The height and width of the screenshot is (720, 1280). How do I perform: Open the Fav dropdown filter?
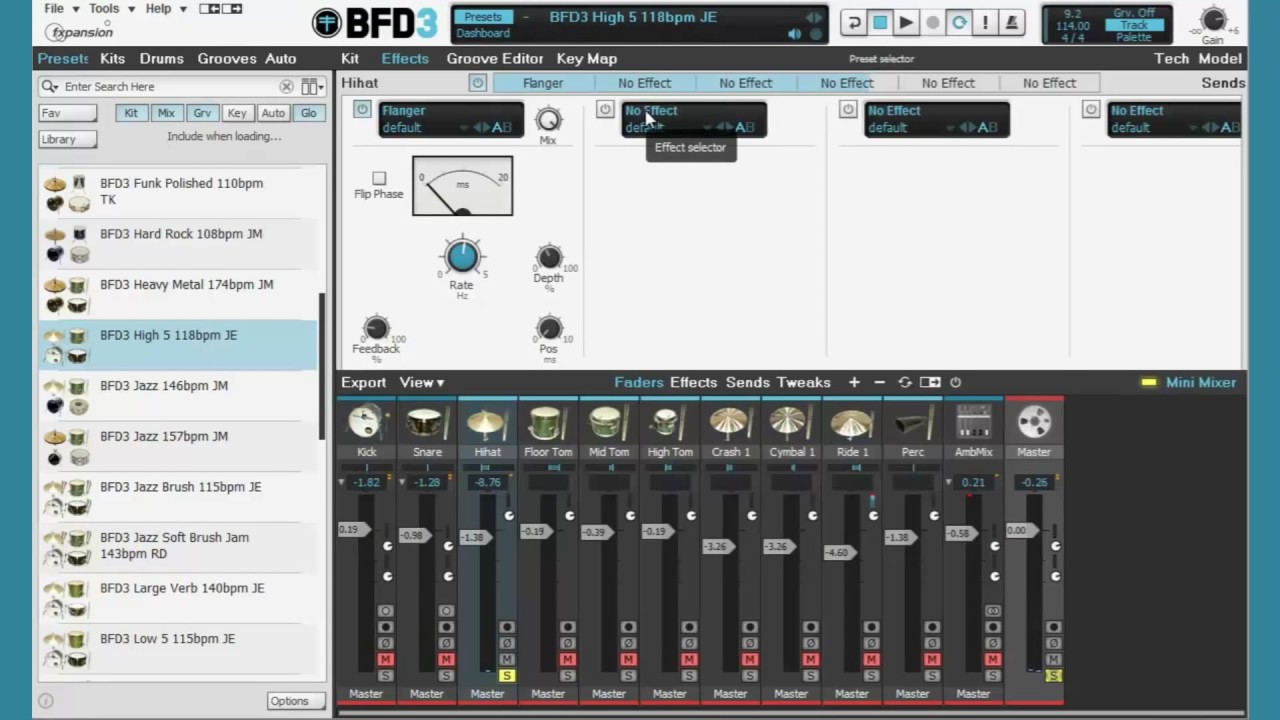68,113
